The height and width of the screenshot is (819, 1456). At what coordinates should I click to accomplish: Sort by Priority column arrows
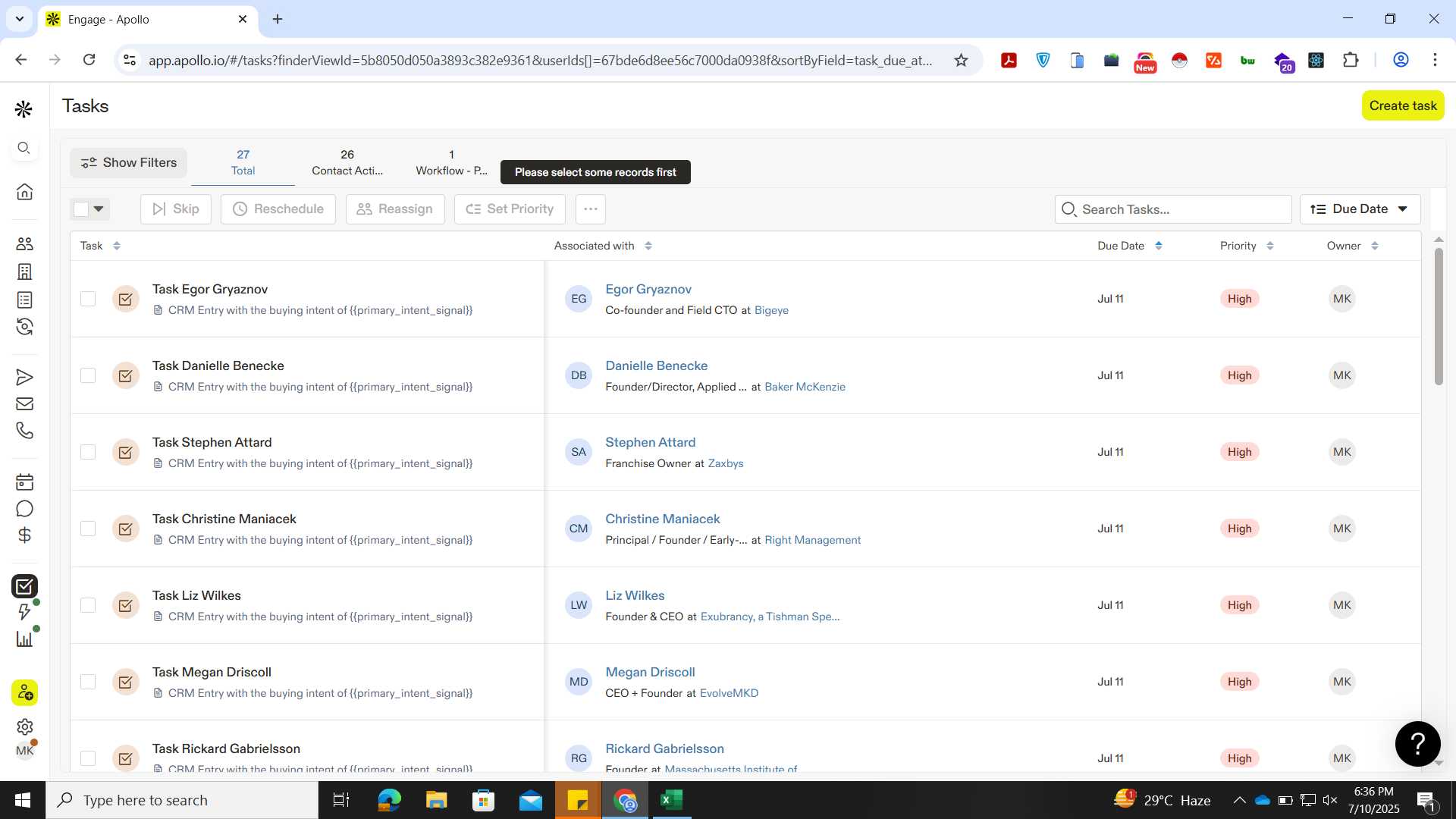(1269, 246)
